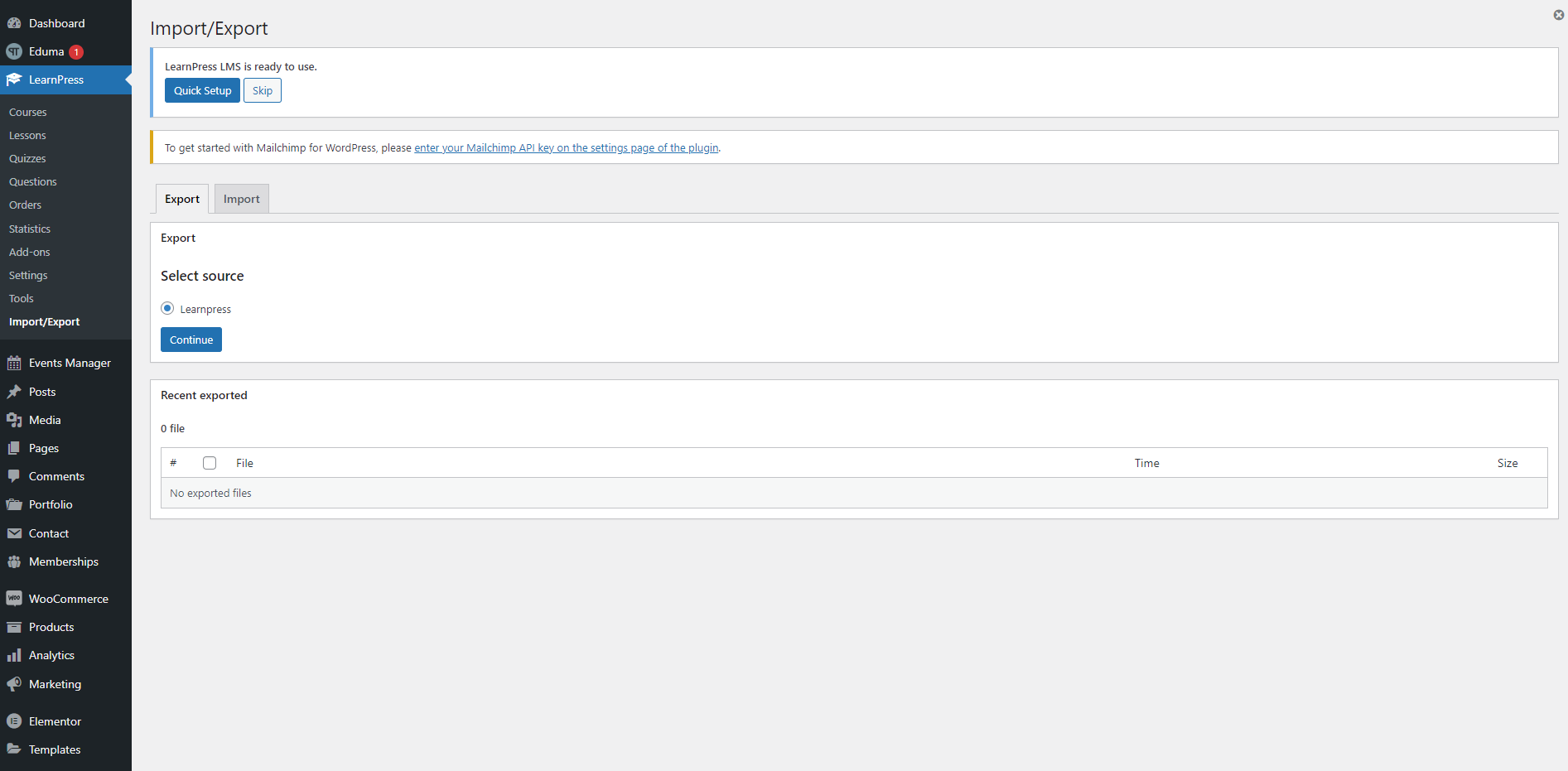Click the Size column header
The image size is (1568, 771).
pyautogui.click(x=1508, y=463)
